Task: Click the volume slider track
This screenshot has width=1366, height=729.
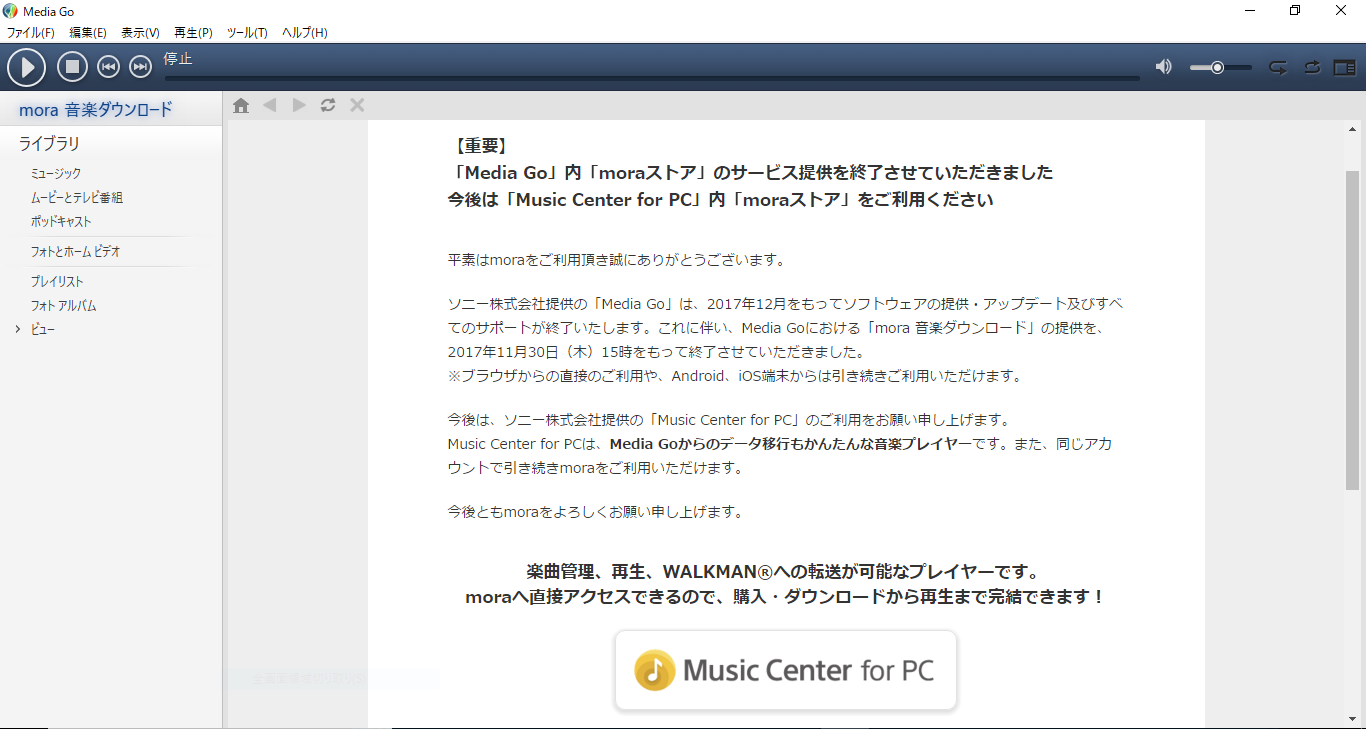Action: 1220,67
